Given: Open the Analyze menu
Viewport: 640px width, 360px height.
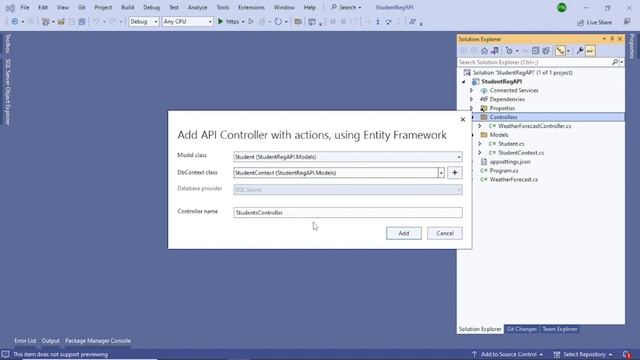Looking at the screenshot, I should point(197,7).
